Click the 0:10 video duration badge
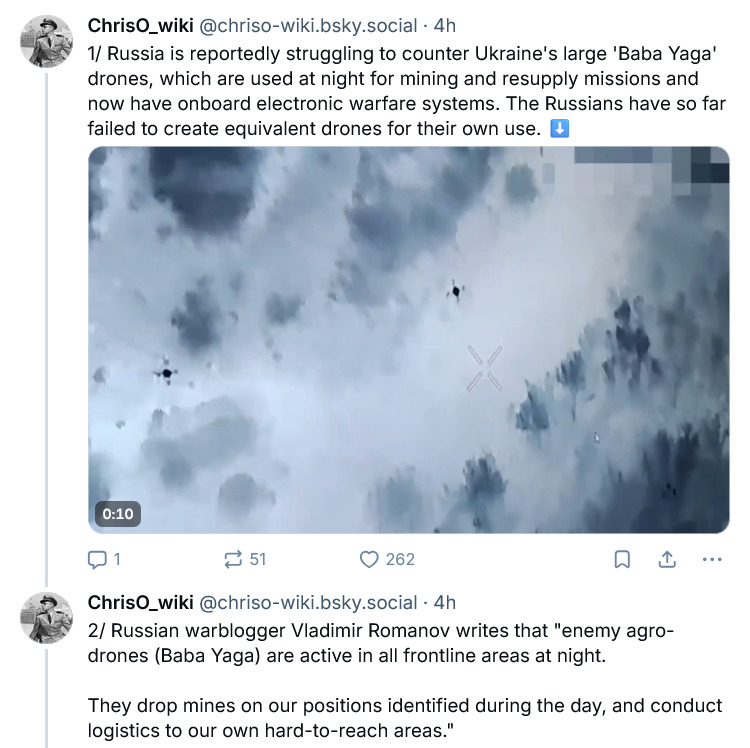 117,513
